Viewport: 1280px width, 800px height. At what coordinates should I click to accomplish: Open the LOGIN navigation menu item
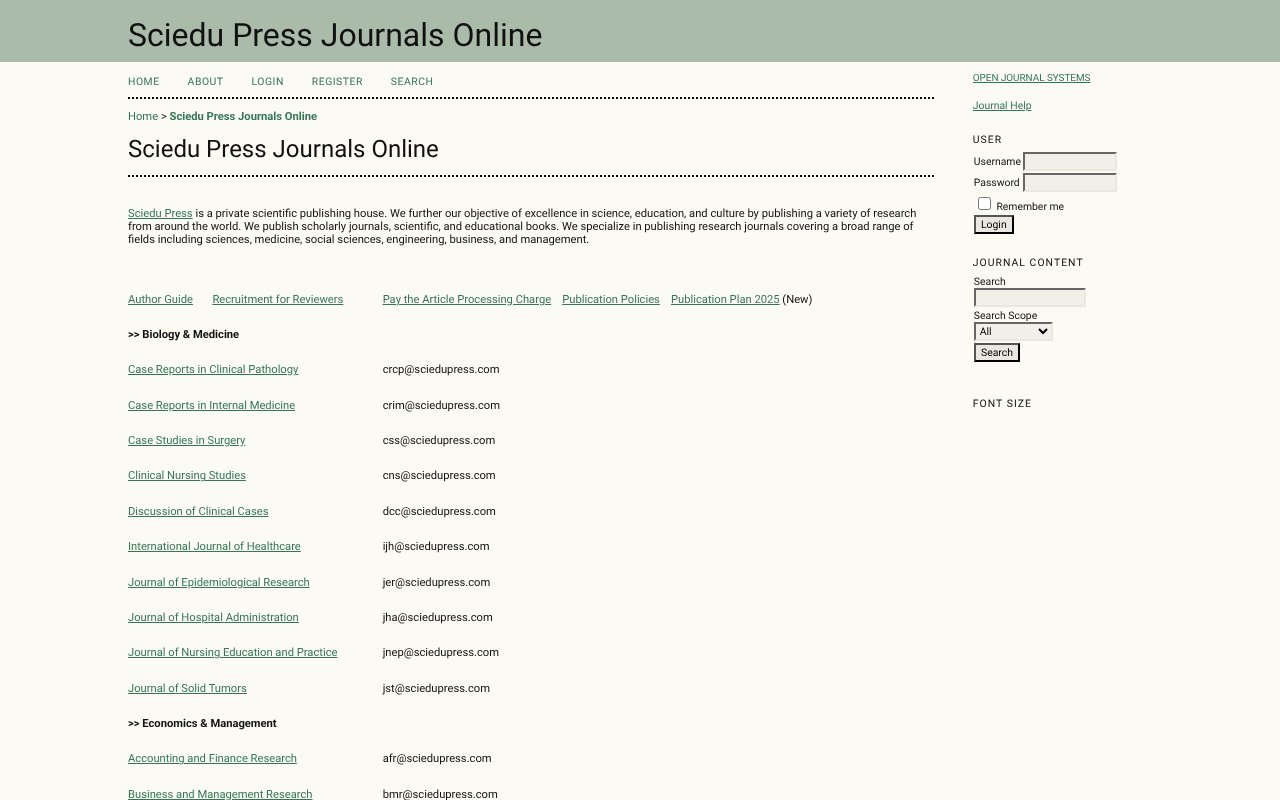tap(267, 81)
